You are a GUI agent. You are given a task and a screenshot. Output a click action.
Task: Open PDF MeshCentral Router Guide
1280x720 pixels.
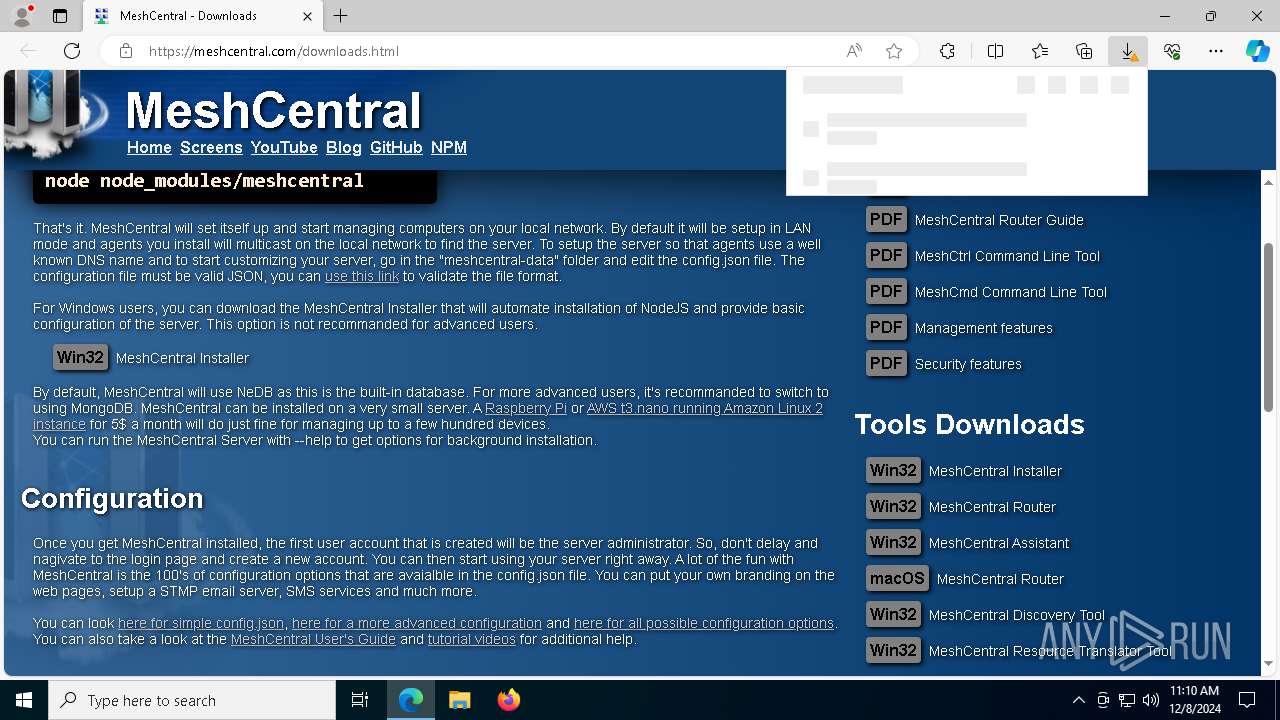pos(886,219)
